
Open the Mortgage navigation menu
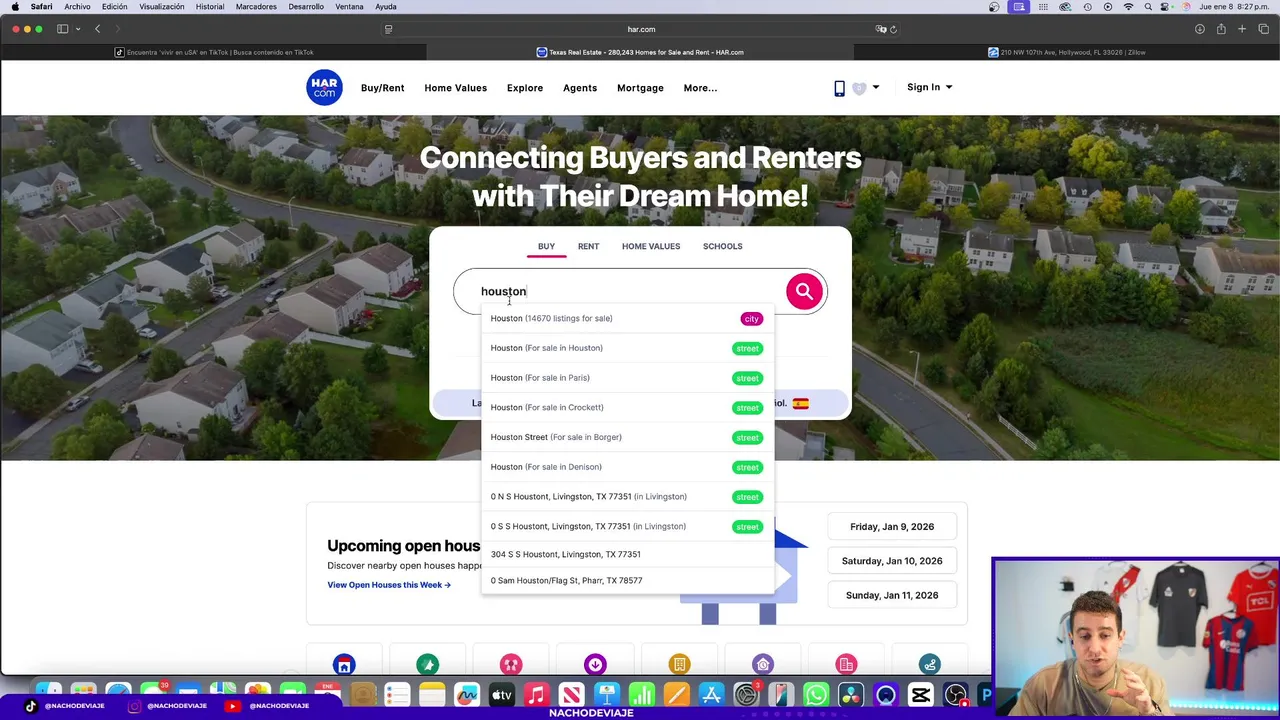640,88
